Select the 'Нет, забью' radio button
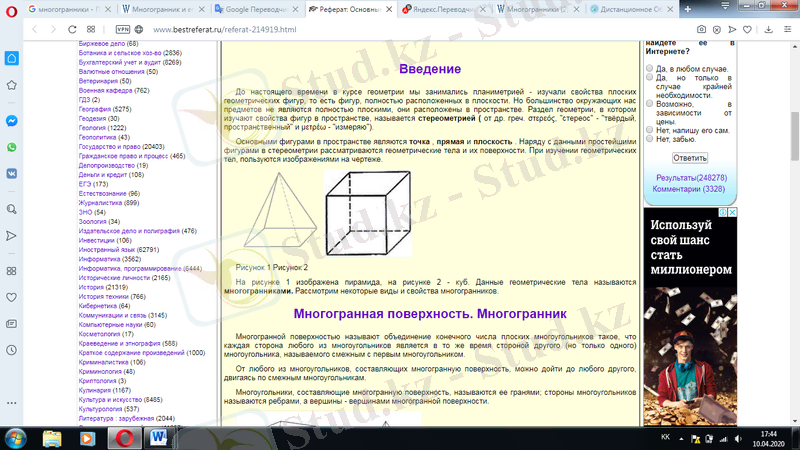 [651, 140]
